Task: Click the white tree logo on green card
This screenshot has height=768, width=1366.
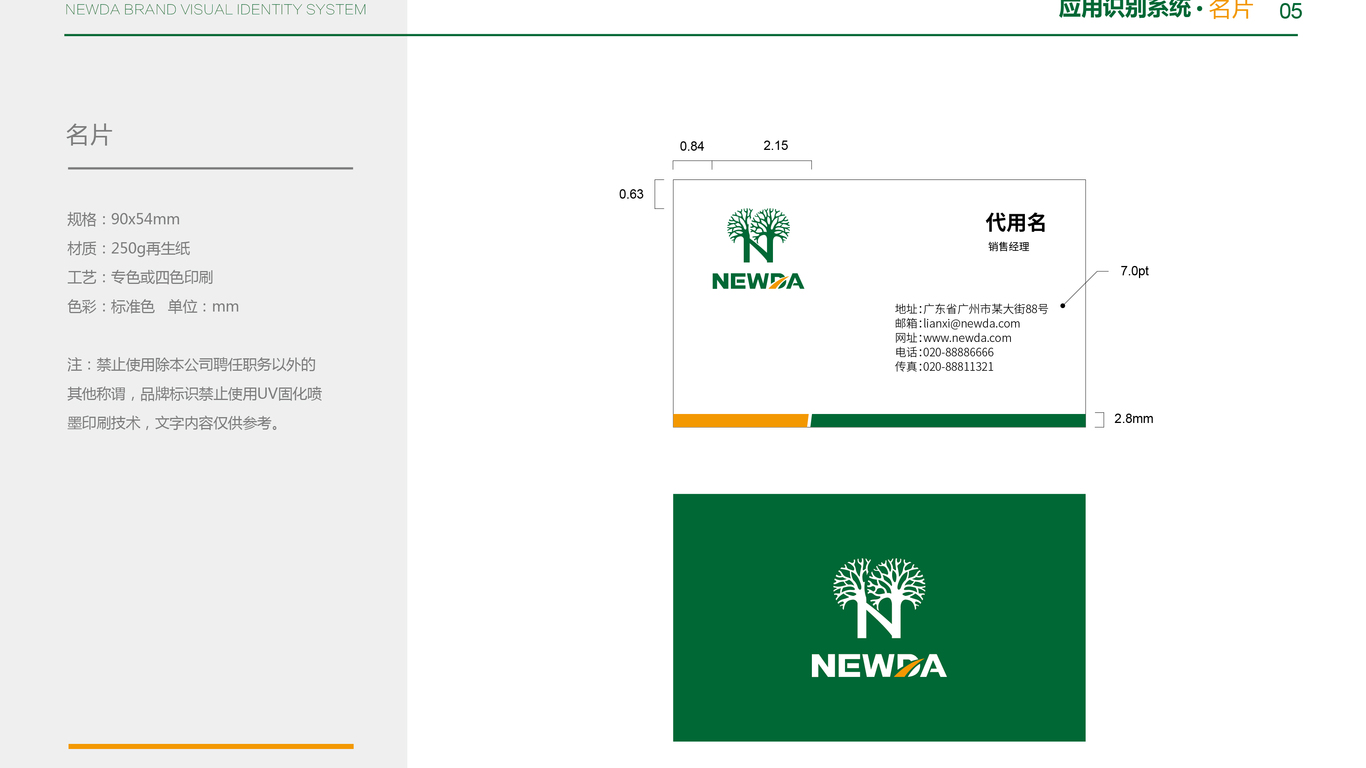Action: [879, 598]
